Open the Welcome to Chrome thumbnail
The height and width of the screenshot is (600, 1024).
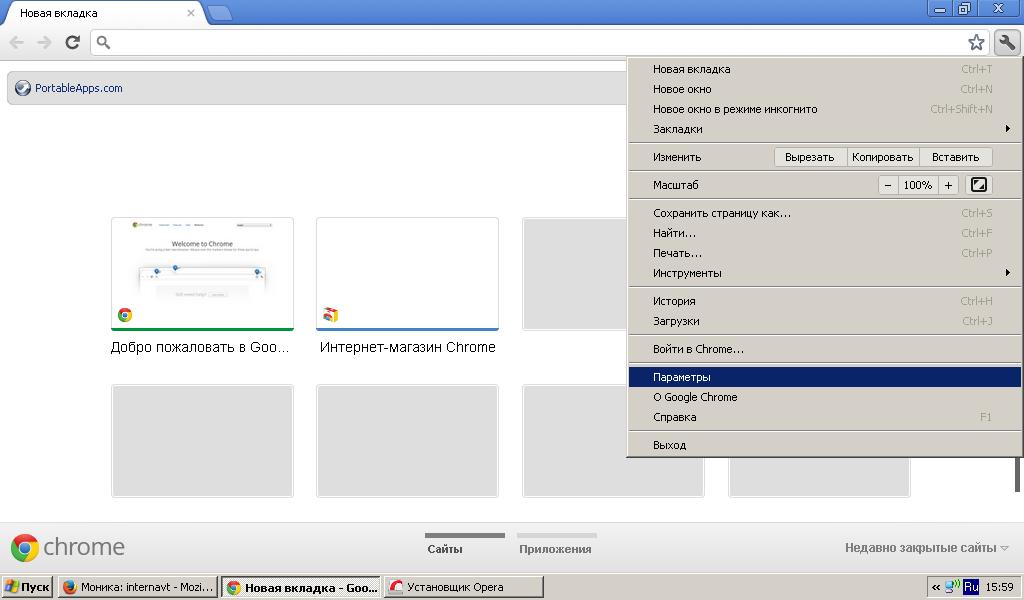click(202, 274)
